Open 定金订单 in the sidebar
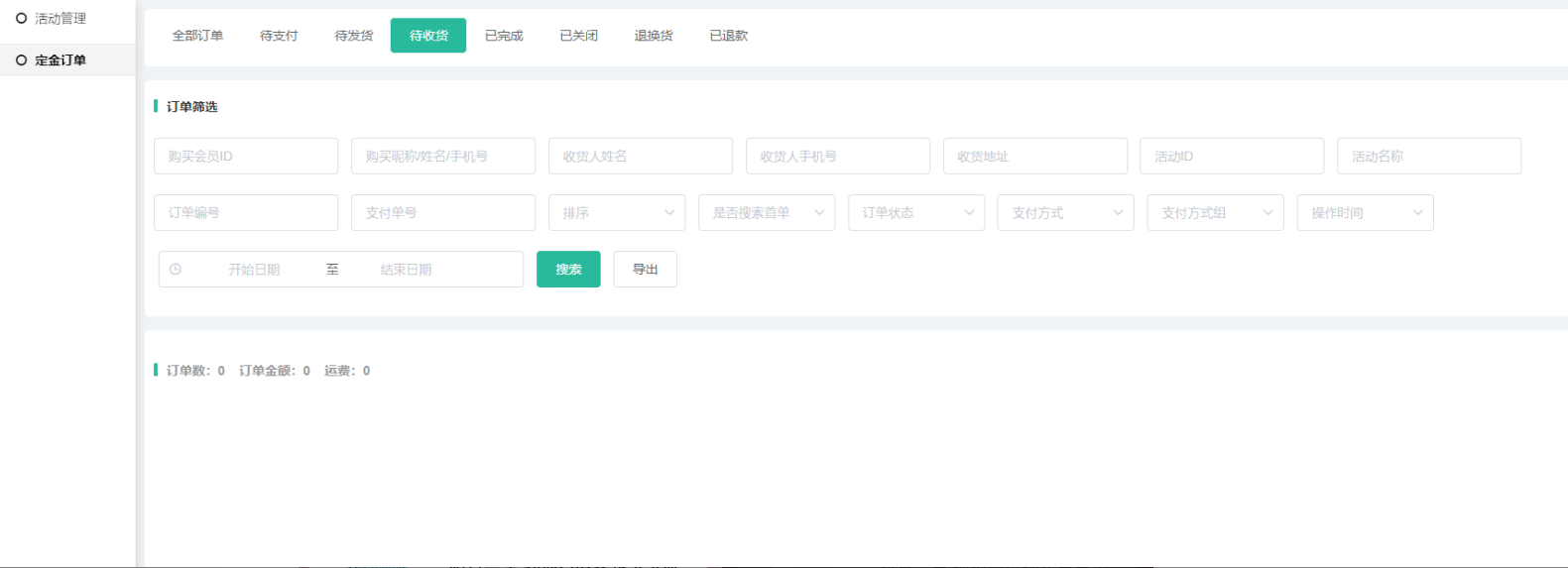The height and width of the screenshot is (568, 1568). click(60, 60)
